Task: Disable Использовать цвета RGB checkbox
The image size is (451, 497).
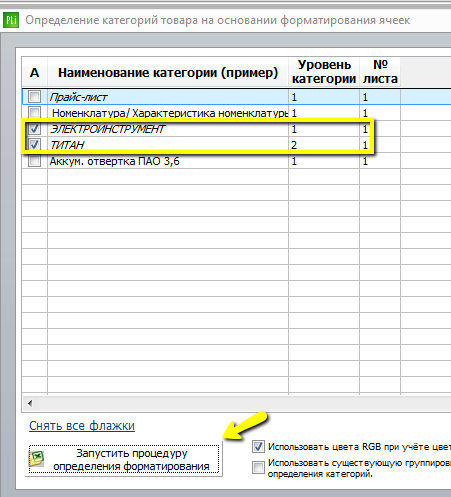Action: [x=258, y=446]
